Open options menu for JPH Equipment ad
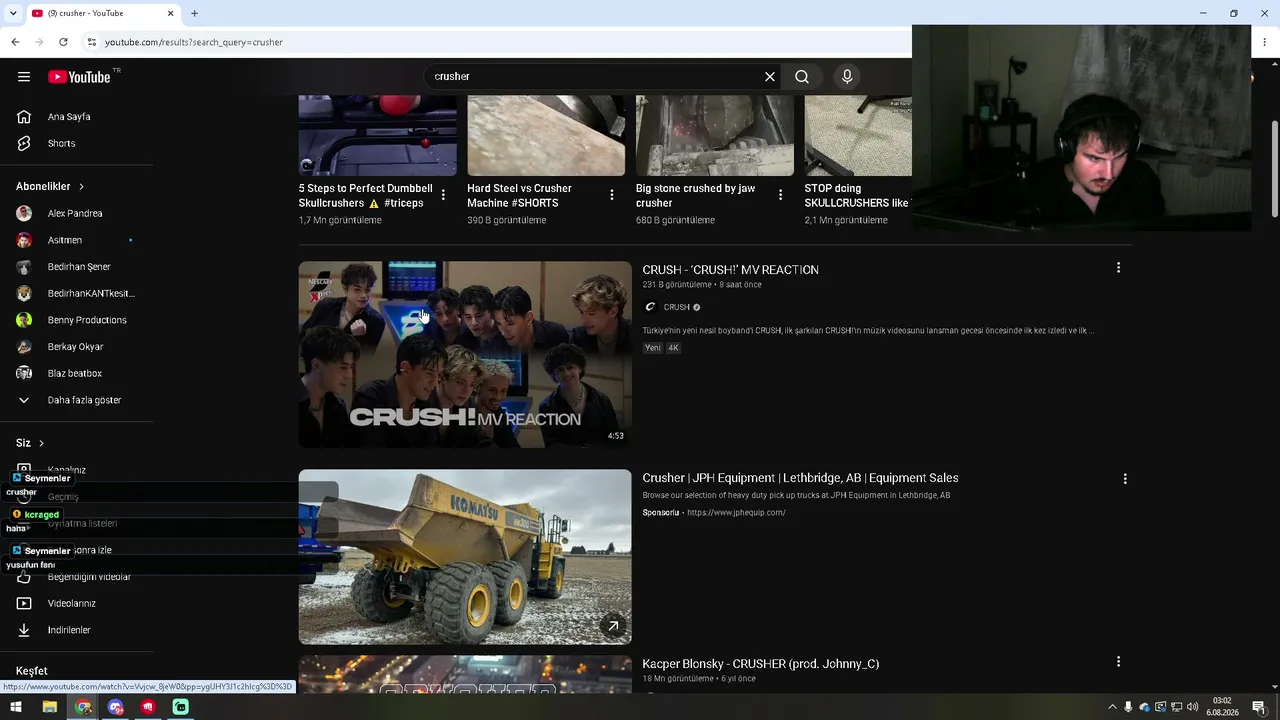The height and width of the screenshot is (720, 1280). 1125,479
